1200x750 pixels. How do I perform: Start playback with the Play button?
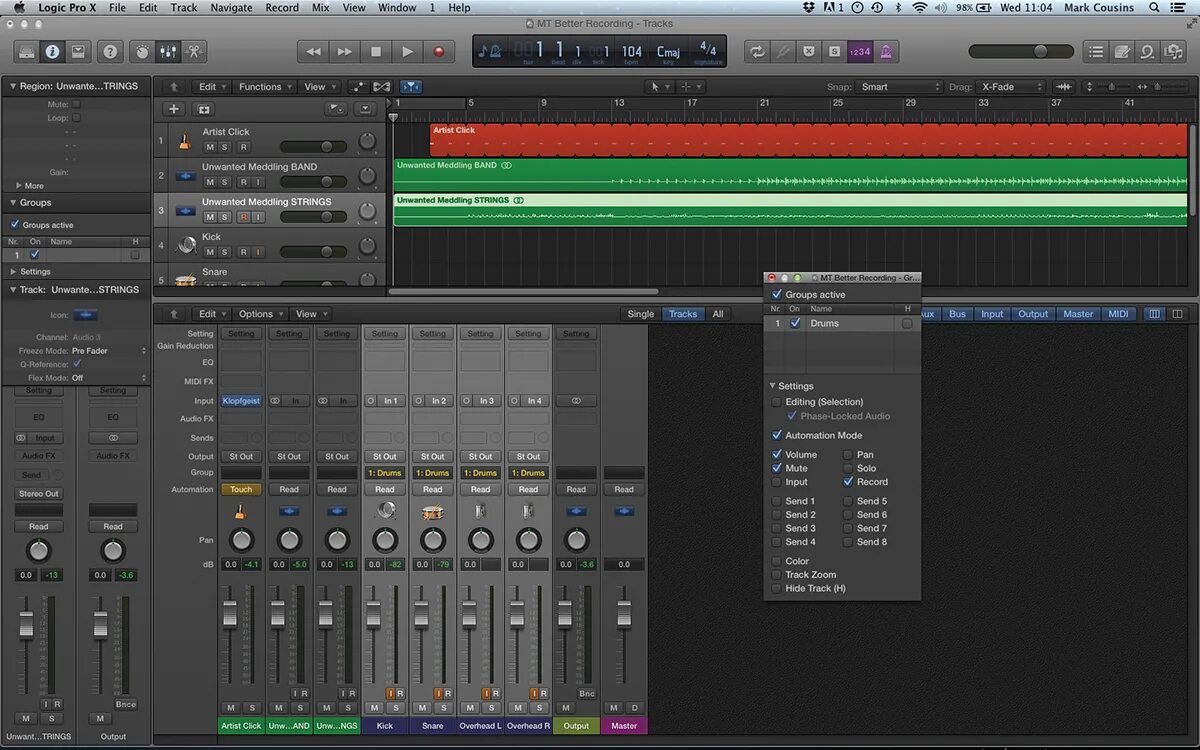[x=407, y=51]
